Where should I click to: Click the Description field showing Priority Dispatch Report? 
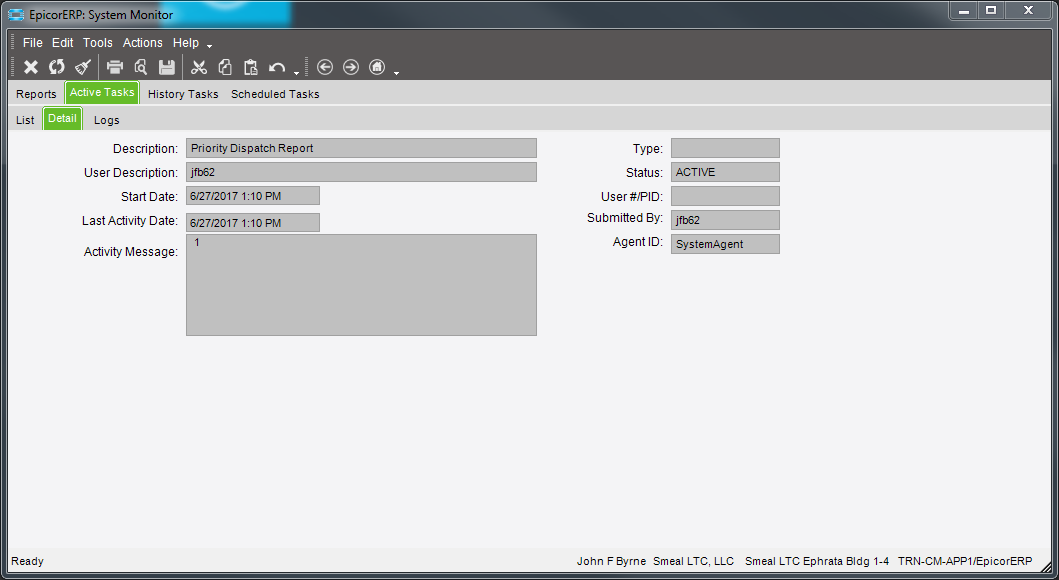click(361, 148)
